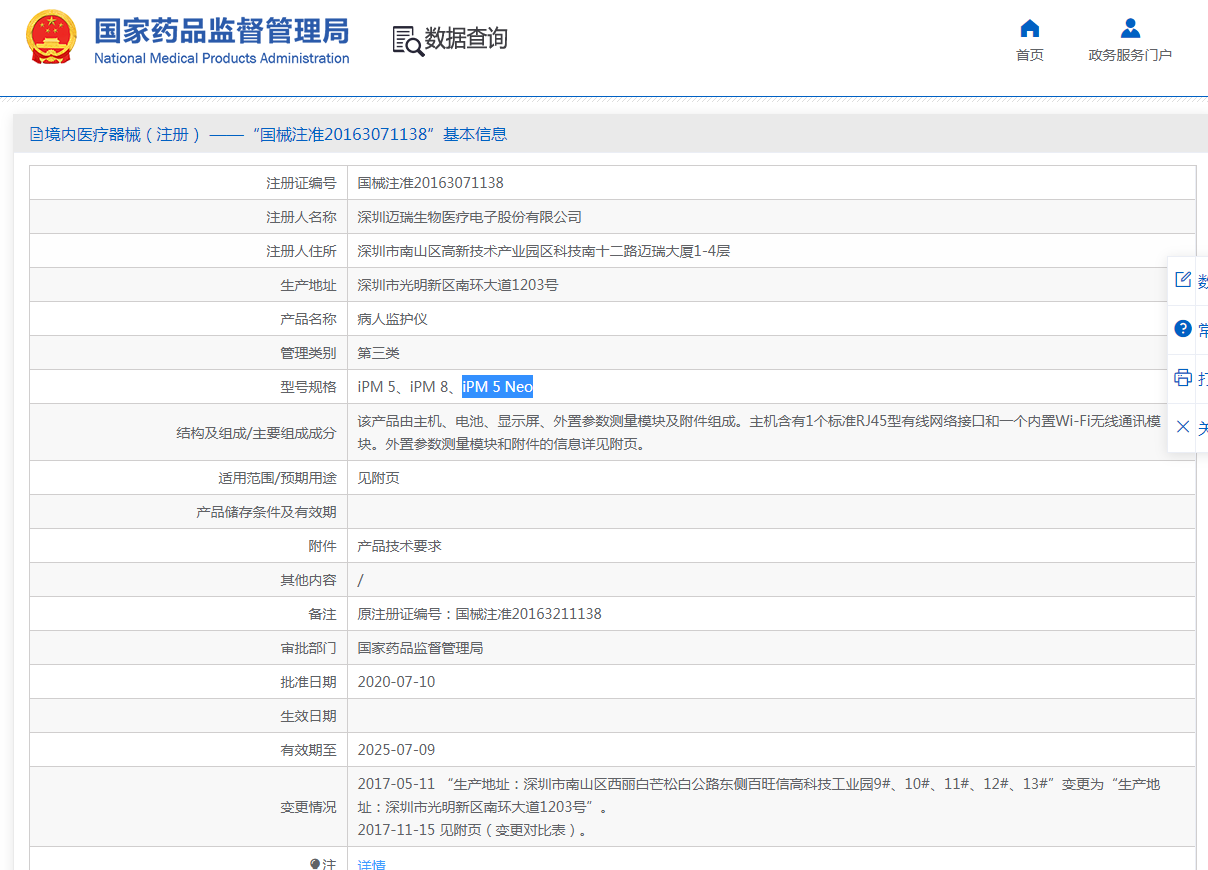
Task: Click product name 病人监护仪
Action: coord(393,319)
